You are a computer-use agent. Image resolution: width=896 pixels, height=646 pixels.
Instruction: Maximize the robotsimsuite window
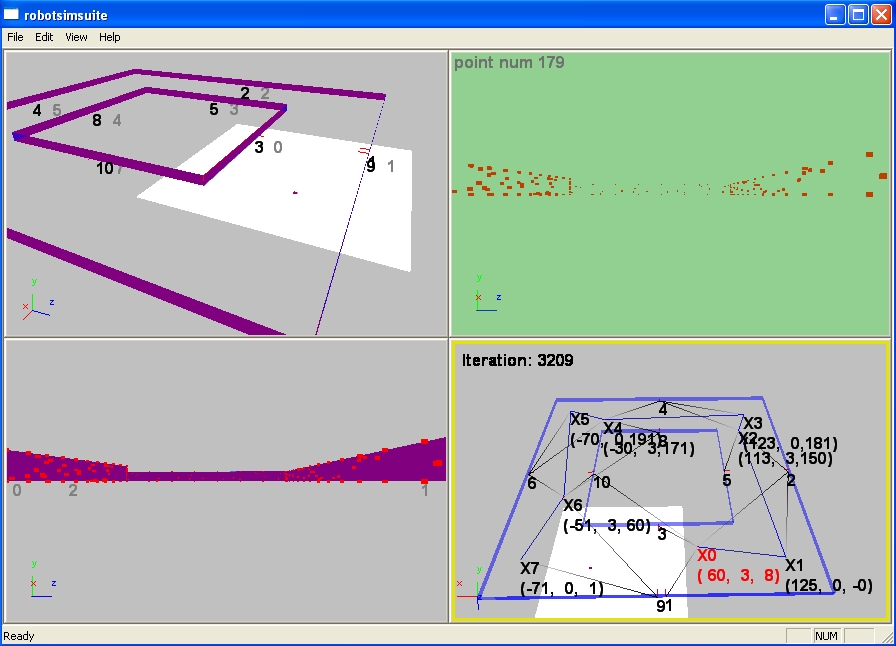[858, 15]
